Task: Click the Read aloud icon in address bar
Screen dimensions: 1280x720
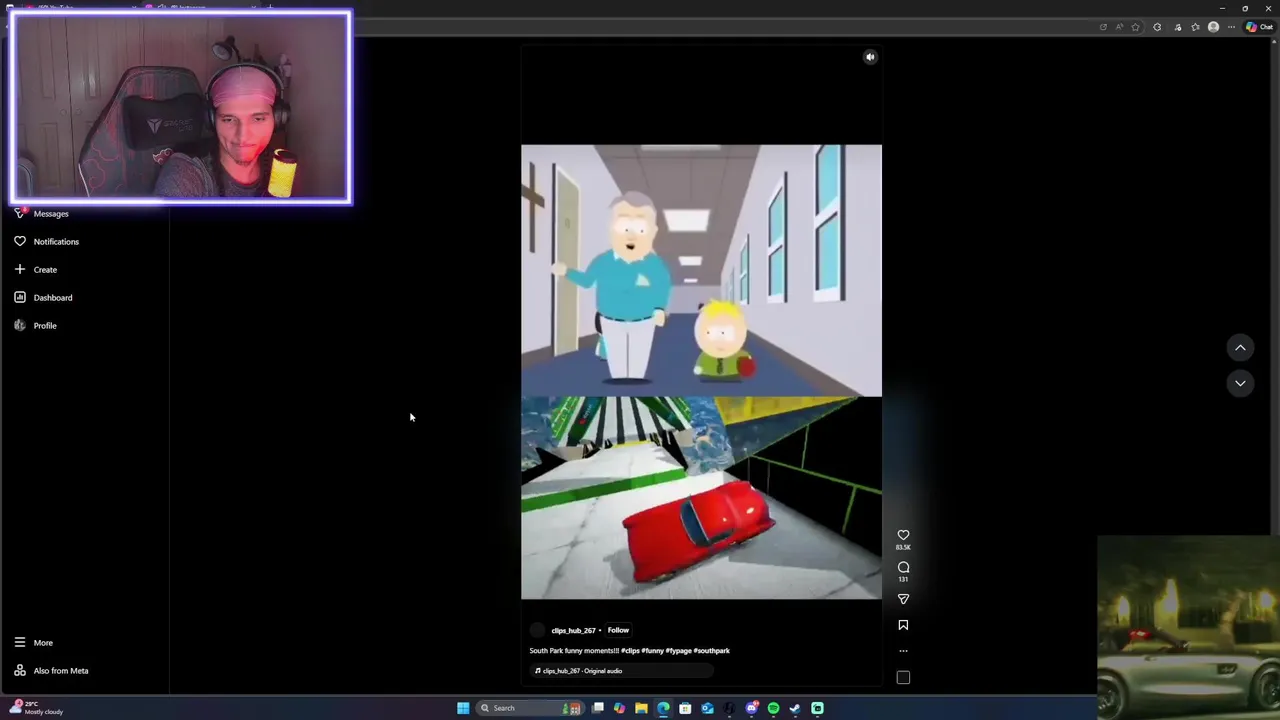Action: (1119, 27)
